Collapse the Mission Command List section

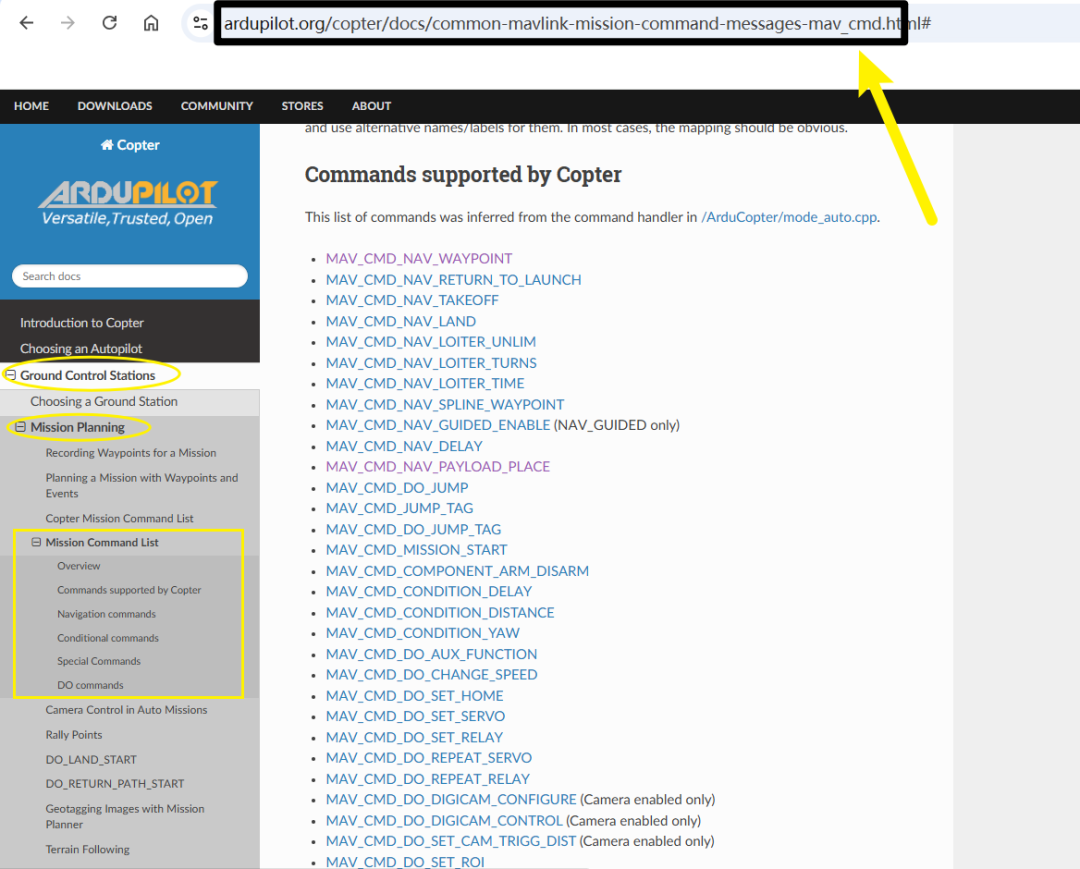point(37,543)
